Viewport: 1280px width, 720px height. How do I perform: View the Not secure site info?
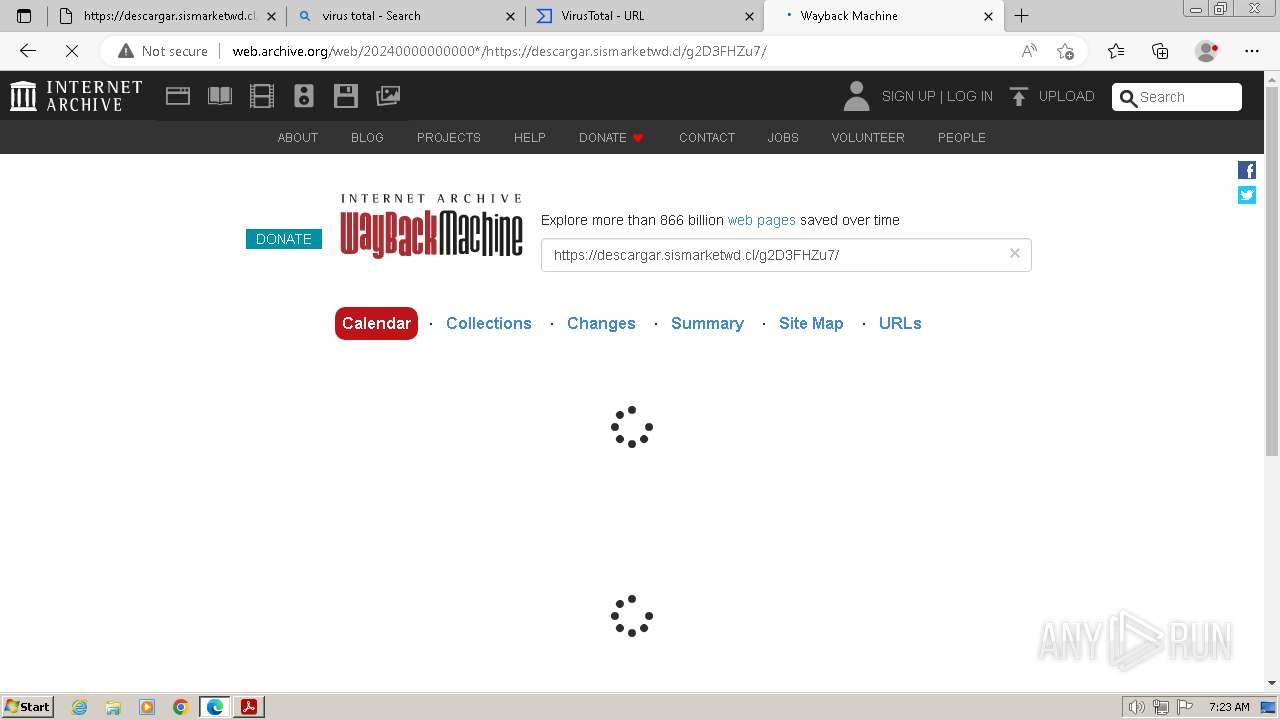[163, 51]
